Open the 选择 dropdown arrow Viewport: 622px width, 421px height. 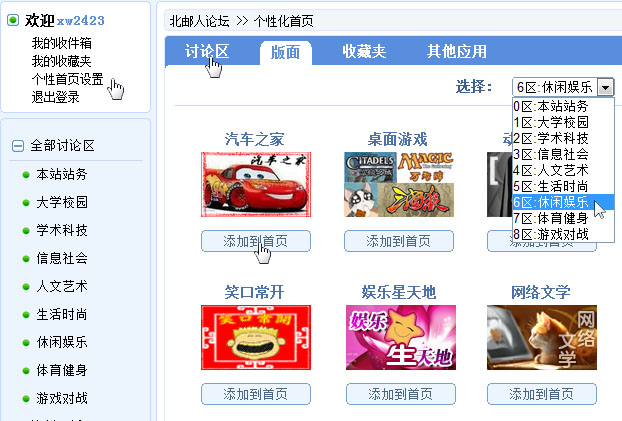pos(605,87)
